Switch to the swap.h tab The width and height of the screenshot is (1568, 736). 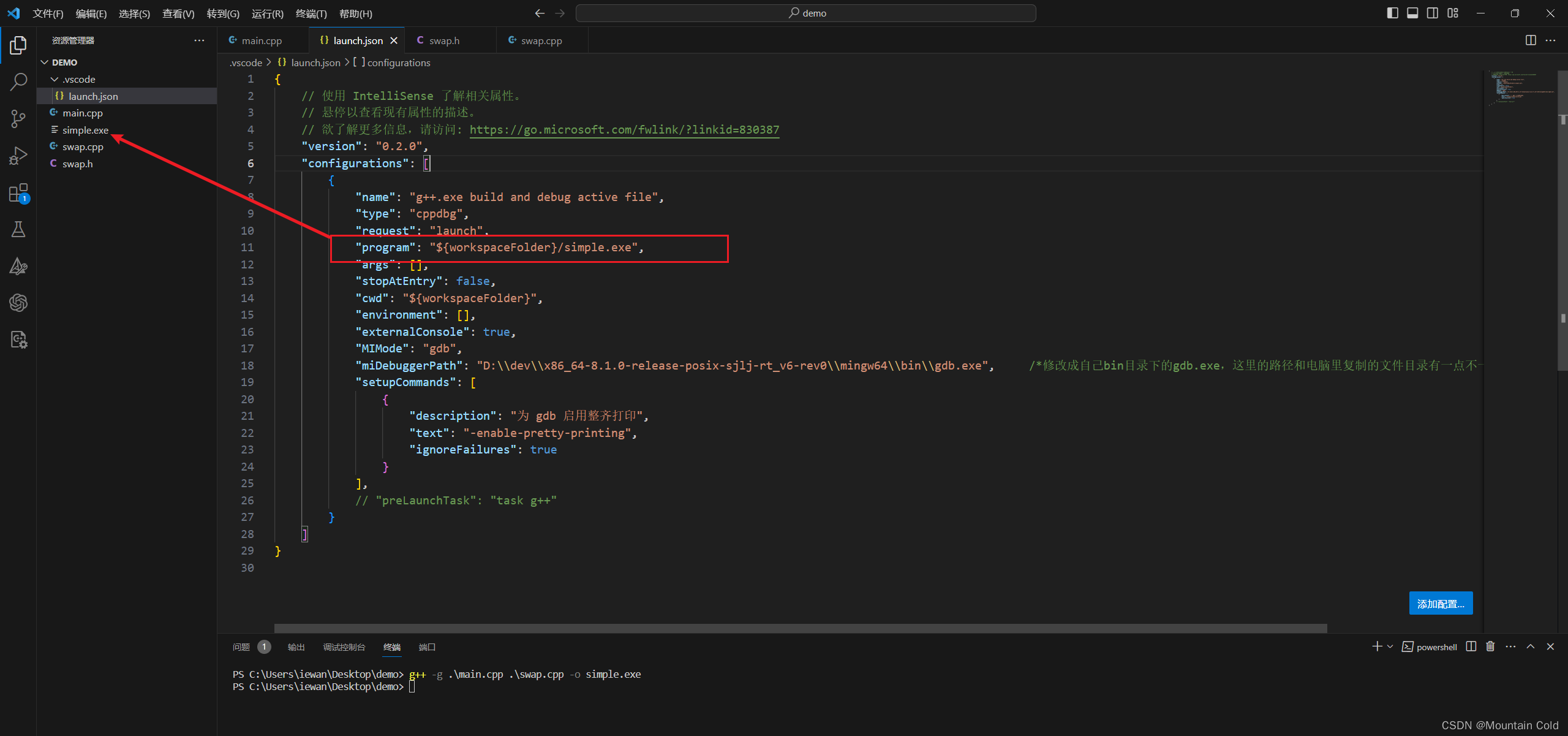click(444, 40)
